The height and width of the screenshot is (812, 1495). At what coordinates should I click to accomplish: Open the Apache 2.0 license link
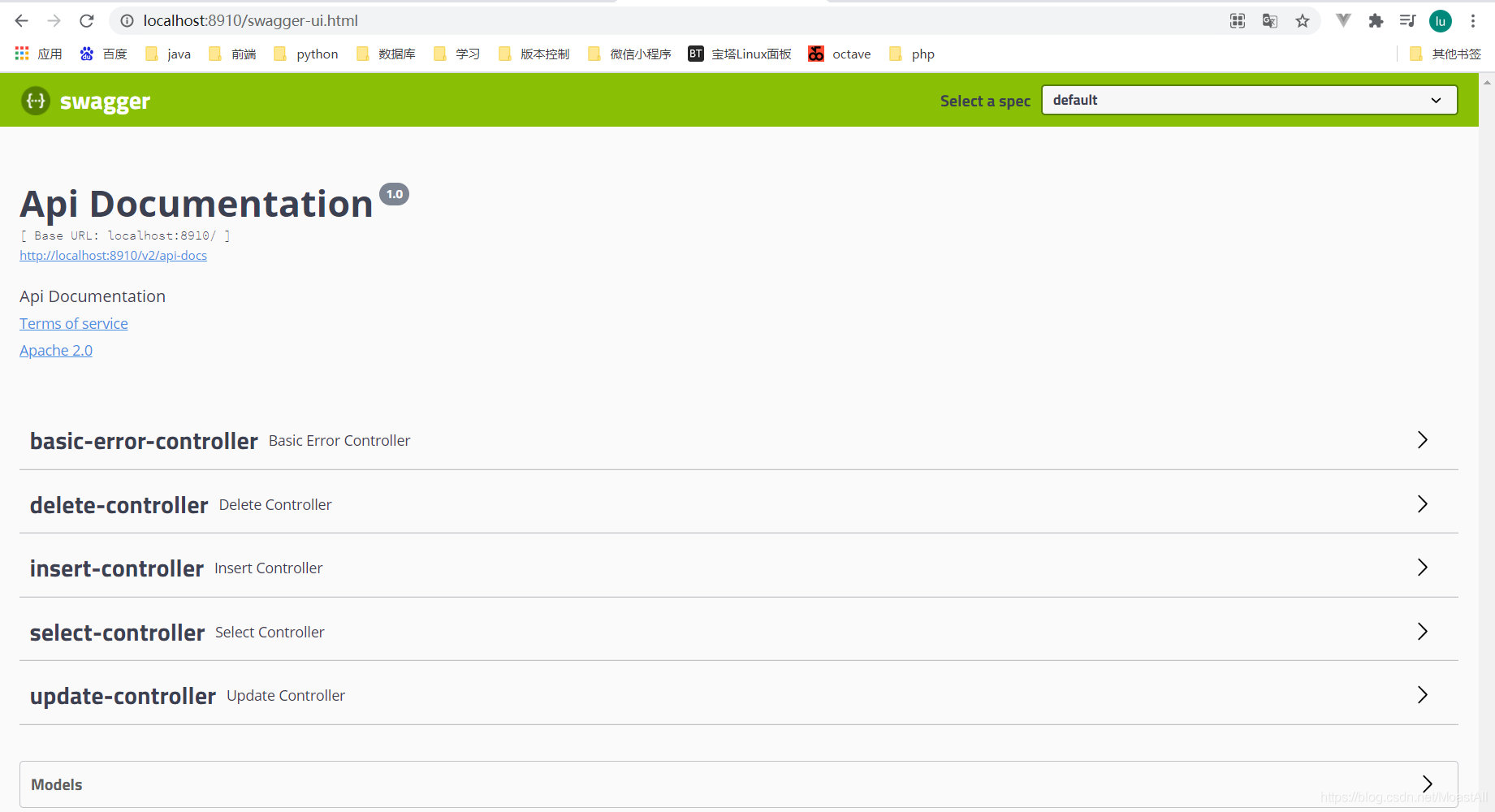pos(56,351)
